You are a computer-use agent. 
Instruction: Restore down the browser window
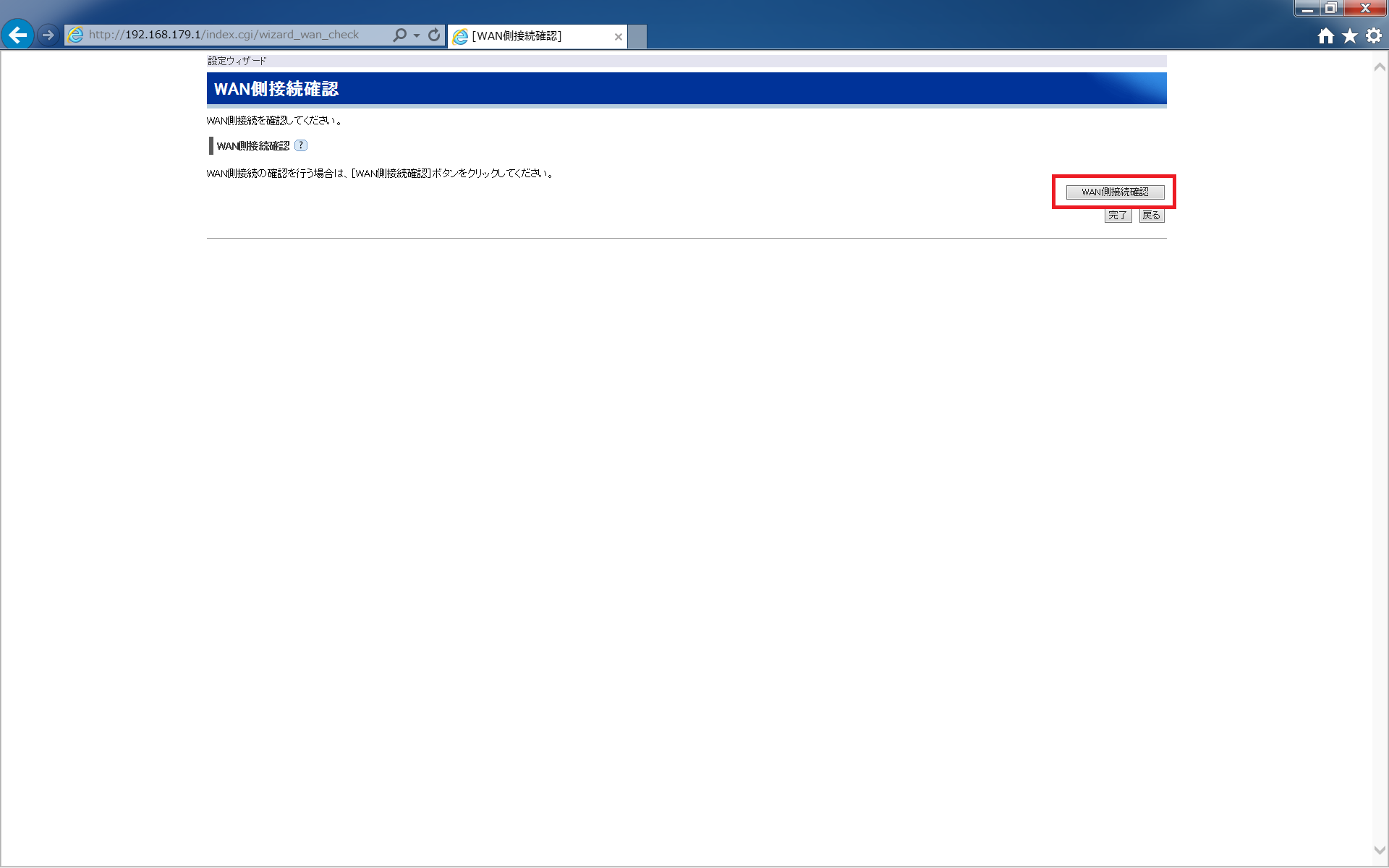click(1330, 8)
